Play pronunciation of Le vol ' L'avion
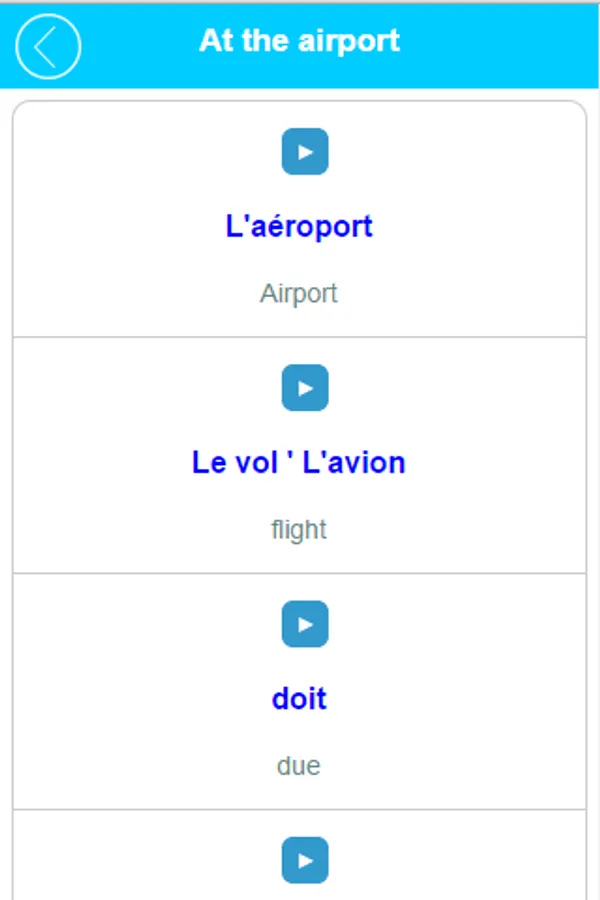Screen dimensions: 600x900 tap(305, 388)
